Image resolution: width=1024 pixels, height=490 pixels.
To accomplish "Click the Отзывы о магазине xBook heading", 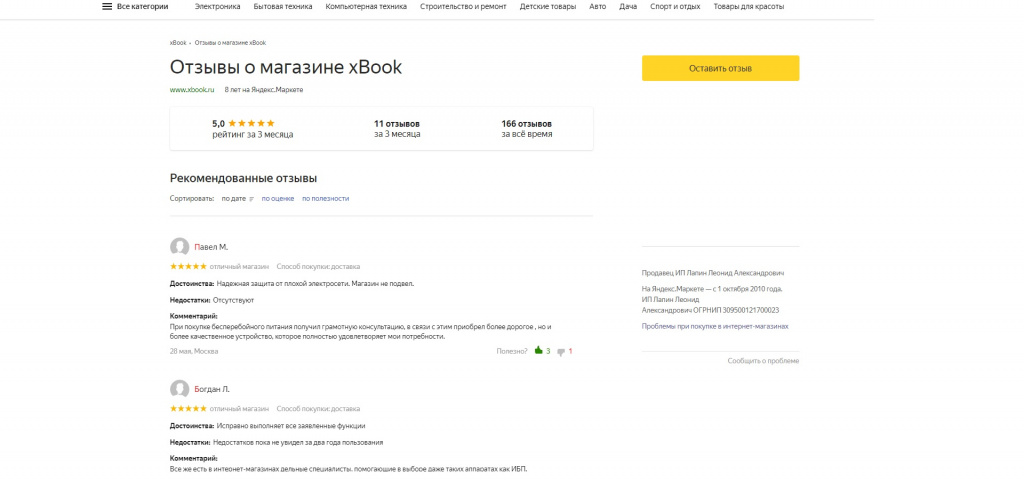I will tap(286, 67).
